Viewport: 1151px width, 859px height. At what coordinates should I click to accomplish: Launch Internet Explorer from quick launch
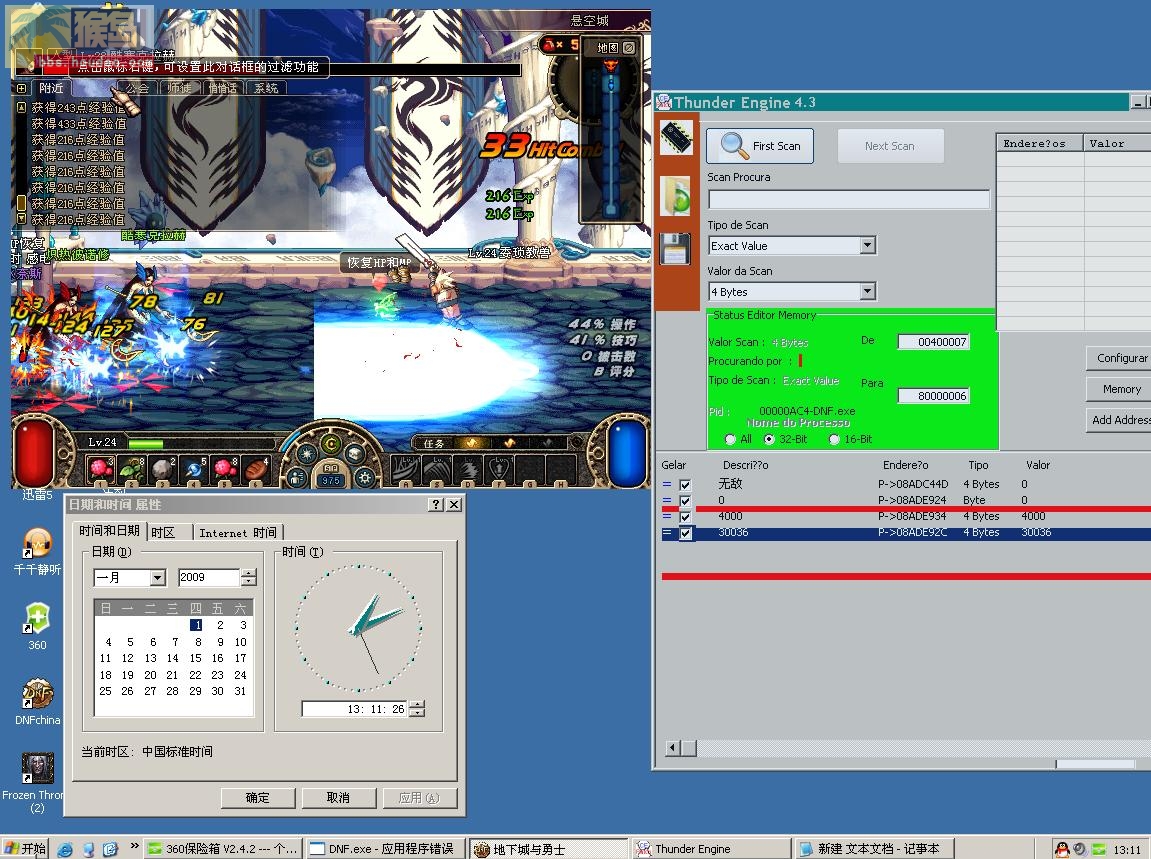(x=65, y=849)
